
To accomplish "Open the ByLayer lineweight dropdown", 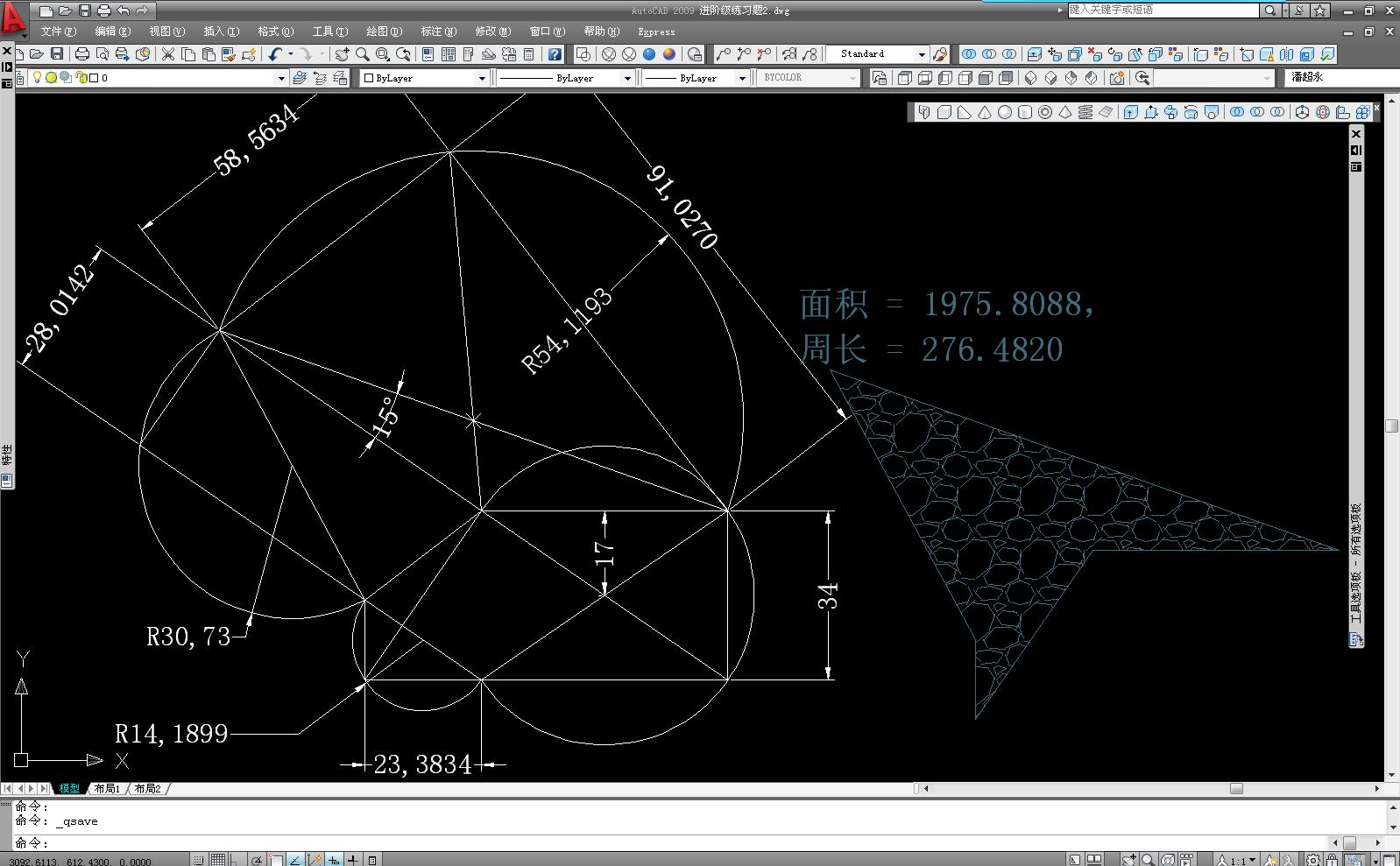I will pos(742,78).
